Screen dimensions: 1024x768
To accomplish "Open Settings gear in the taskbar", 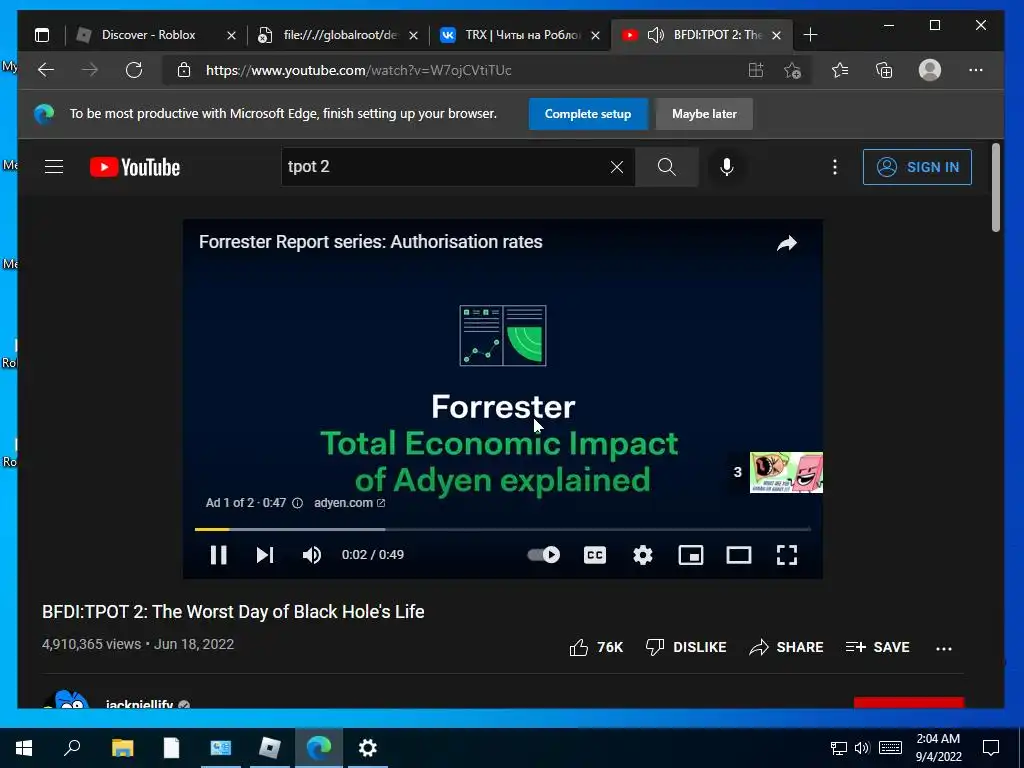I will 368,748.
